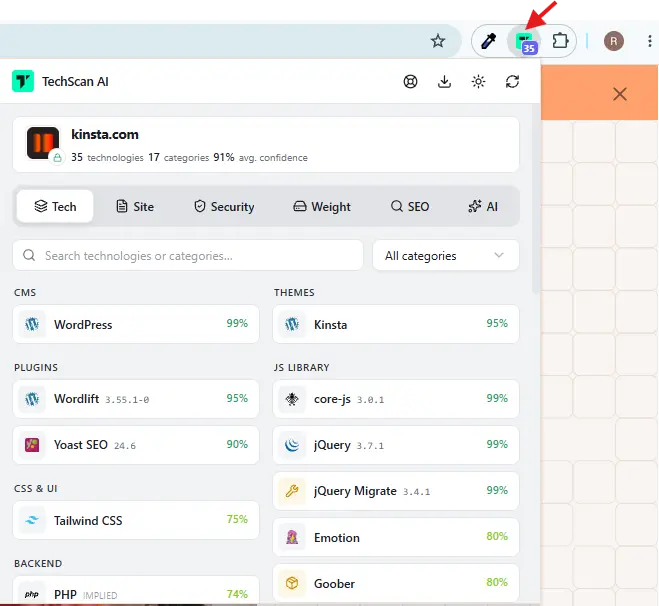Click the Emotion icon
The image size is (659, 606).
click(292, 537)
